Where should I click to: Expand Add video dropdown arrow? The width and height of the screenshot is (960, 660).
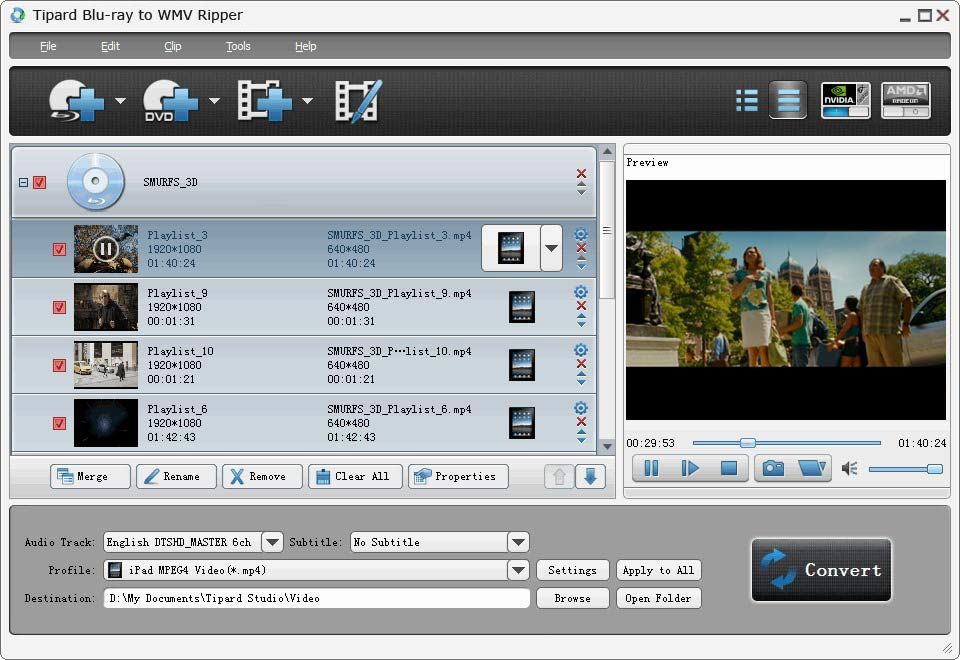pos(307,100)
